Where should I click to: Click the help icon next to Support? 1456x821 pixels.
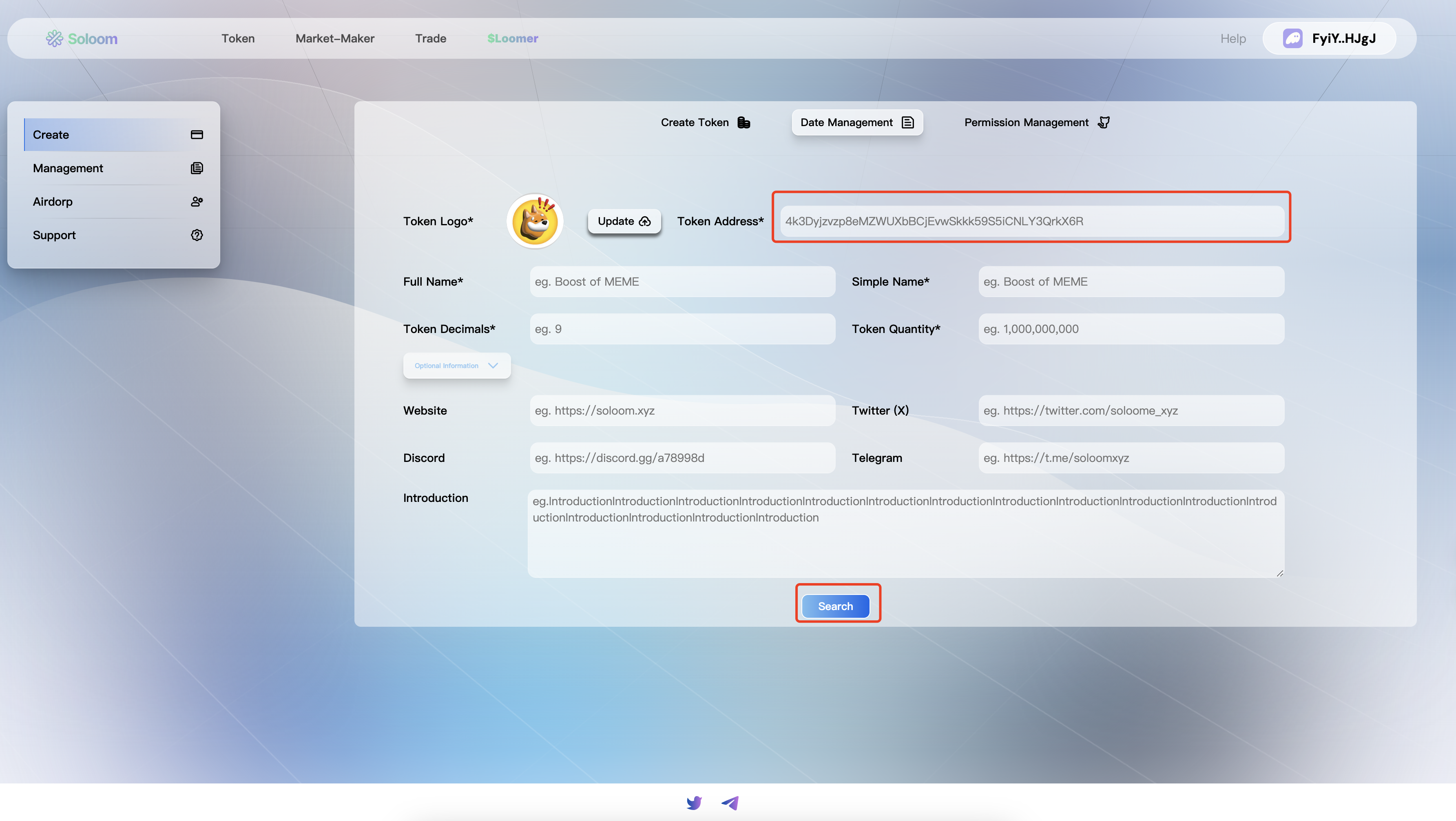[197, 235]
